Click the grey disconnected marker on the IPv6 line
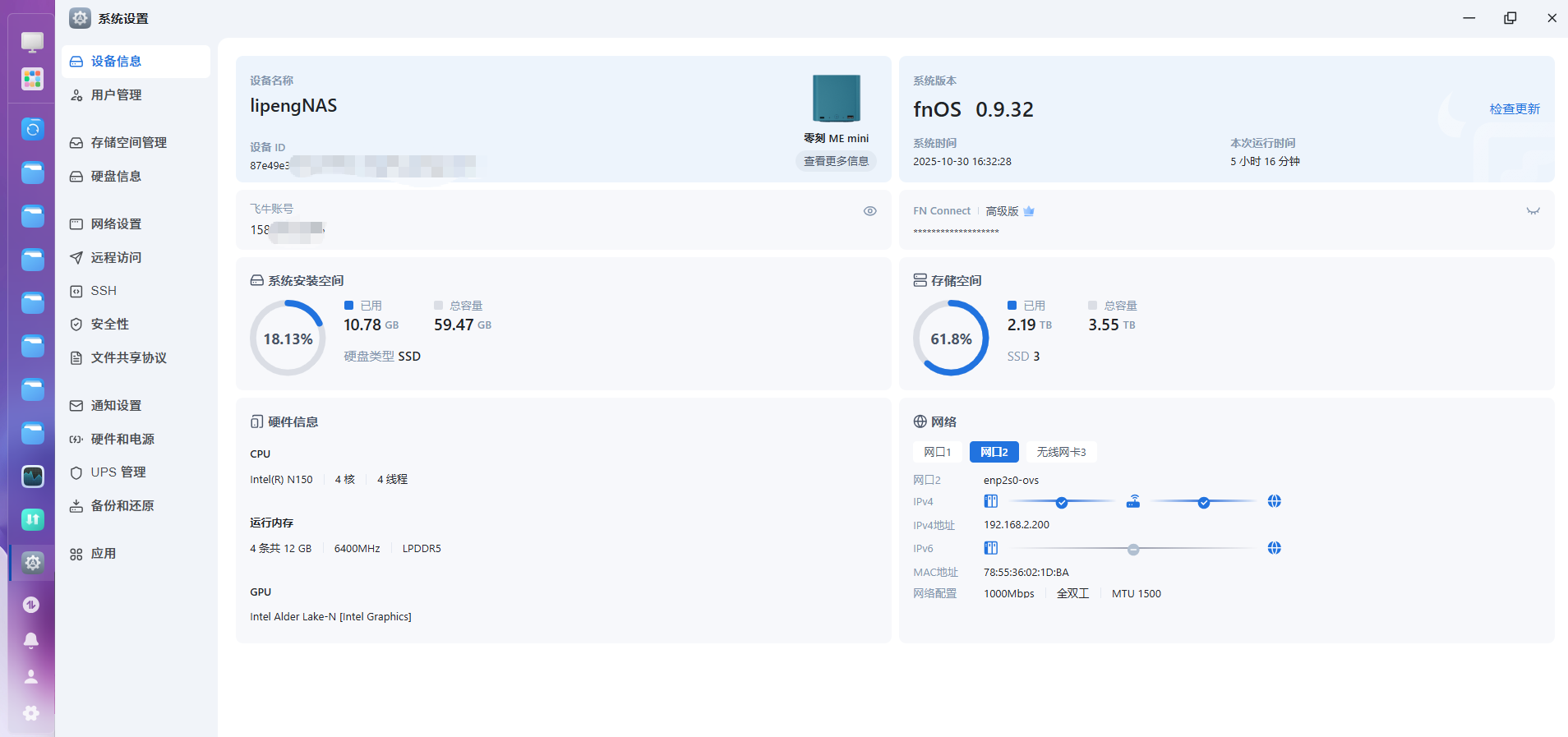Viewport: 1568px width, 737px height. (x=1133, y=549)
